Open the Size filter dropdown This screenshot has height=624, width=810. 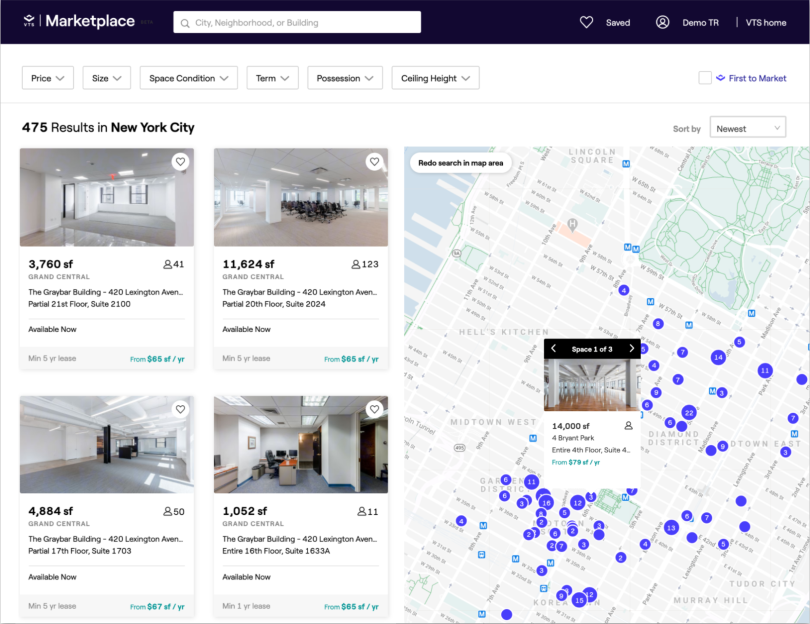coord(106,78)
